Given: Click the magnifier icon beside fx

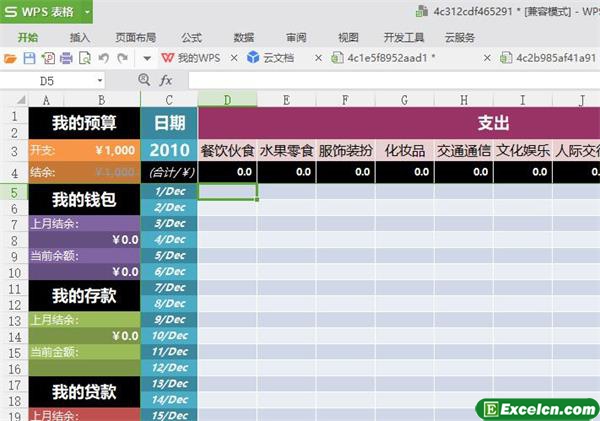Looking at the screenshot, I should [144, 80].
